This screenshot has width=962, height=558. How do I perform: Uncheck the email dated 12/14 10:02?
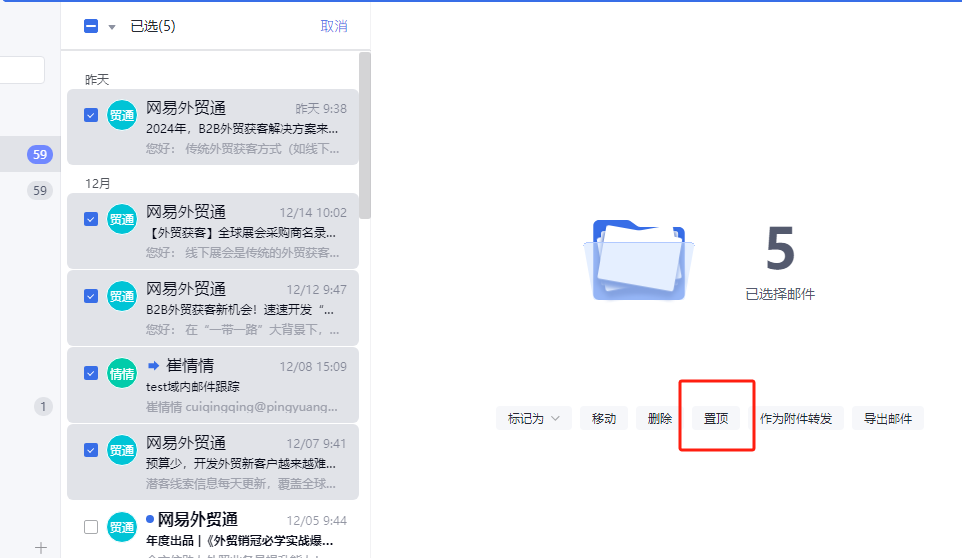[91, 220]
